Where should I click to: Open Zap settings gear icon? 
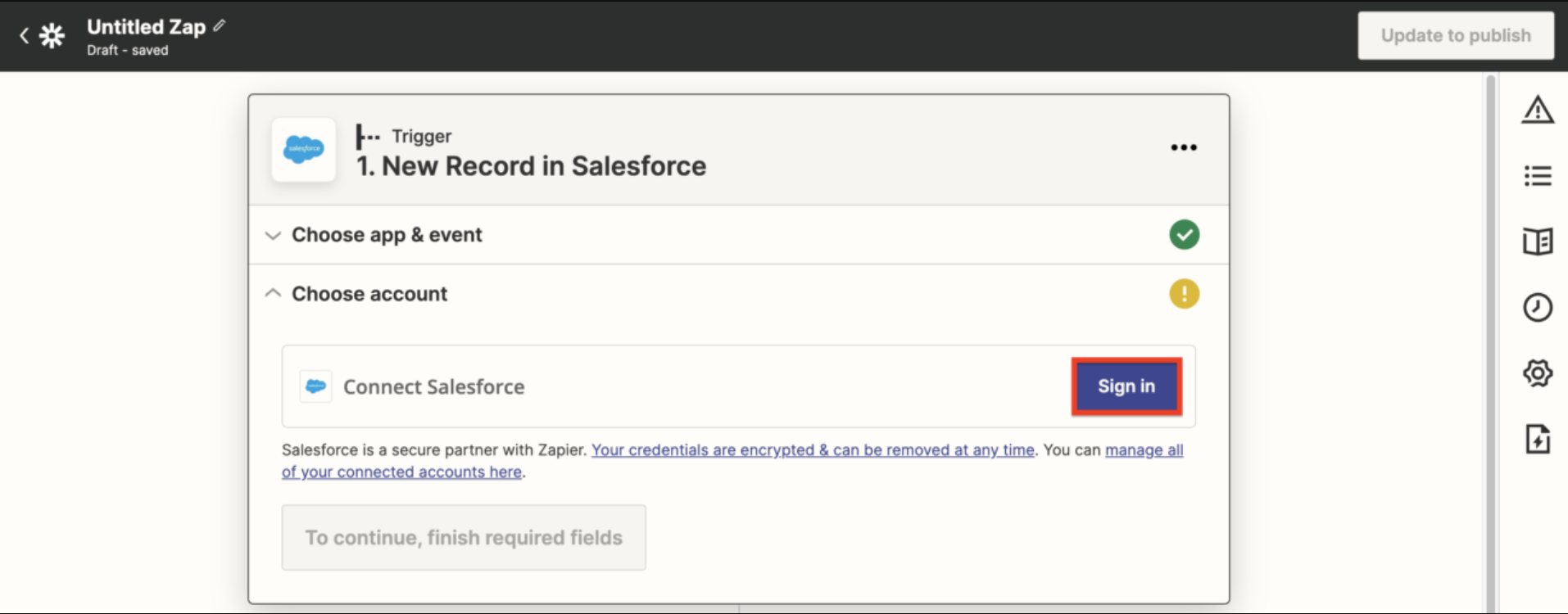click(x=1538, y=373)
